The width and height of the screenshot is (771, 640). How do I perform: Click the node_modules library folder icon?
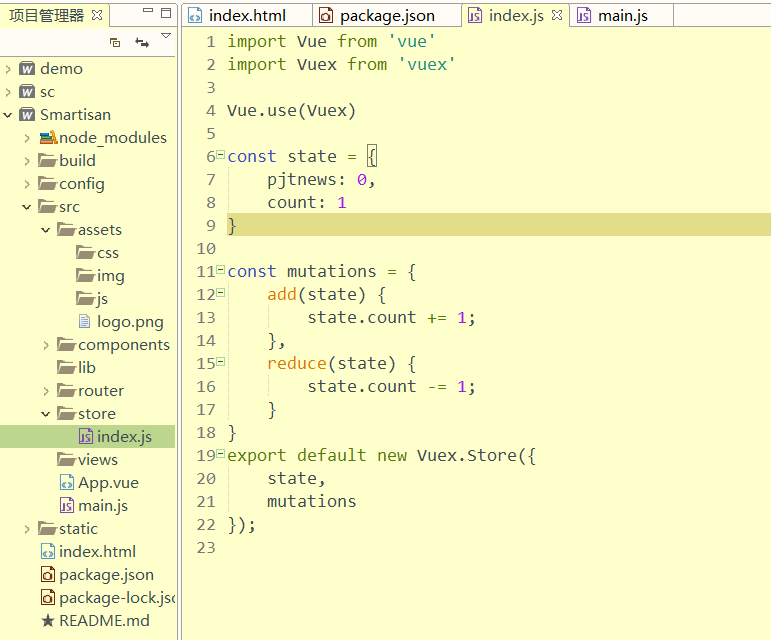point(48,138)
